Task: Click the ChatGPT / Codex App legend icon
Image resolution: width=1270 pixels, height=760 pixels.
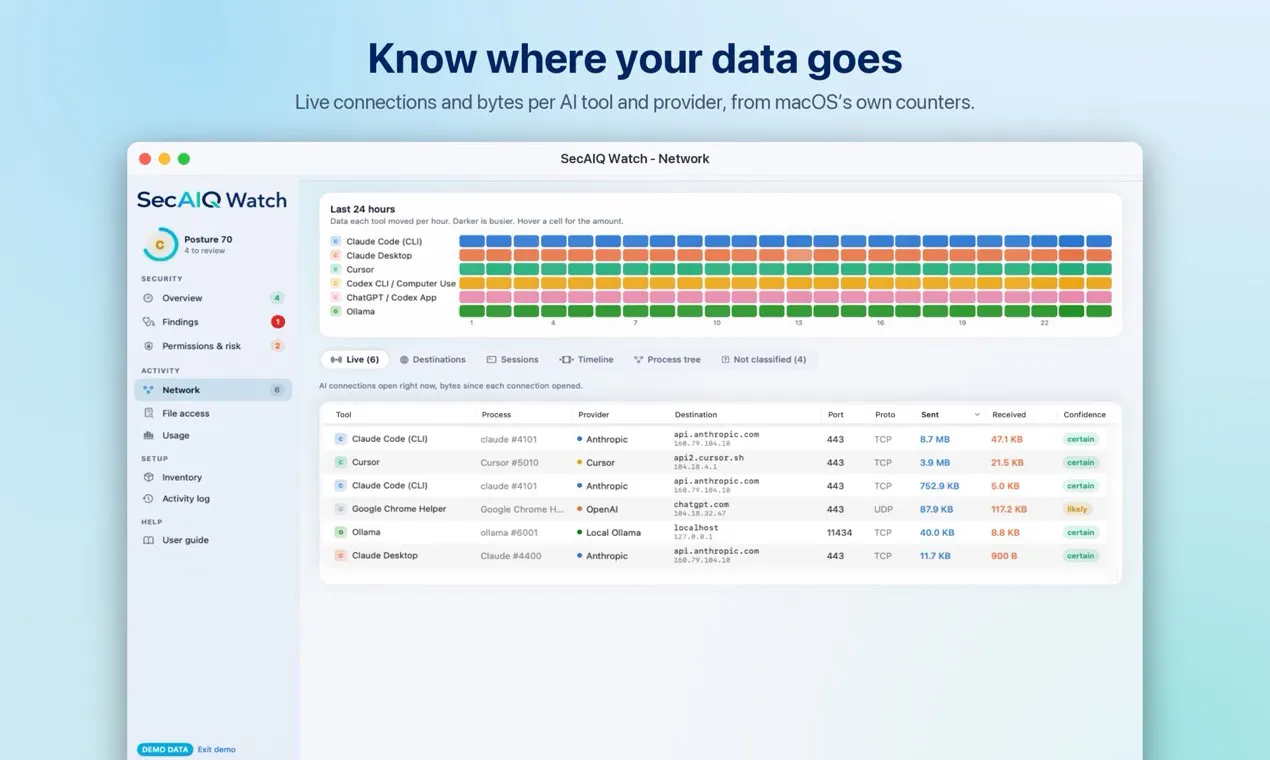Action: pyautogui.click(x=336, y=297)
